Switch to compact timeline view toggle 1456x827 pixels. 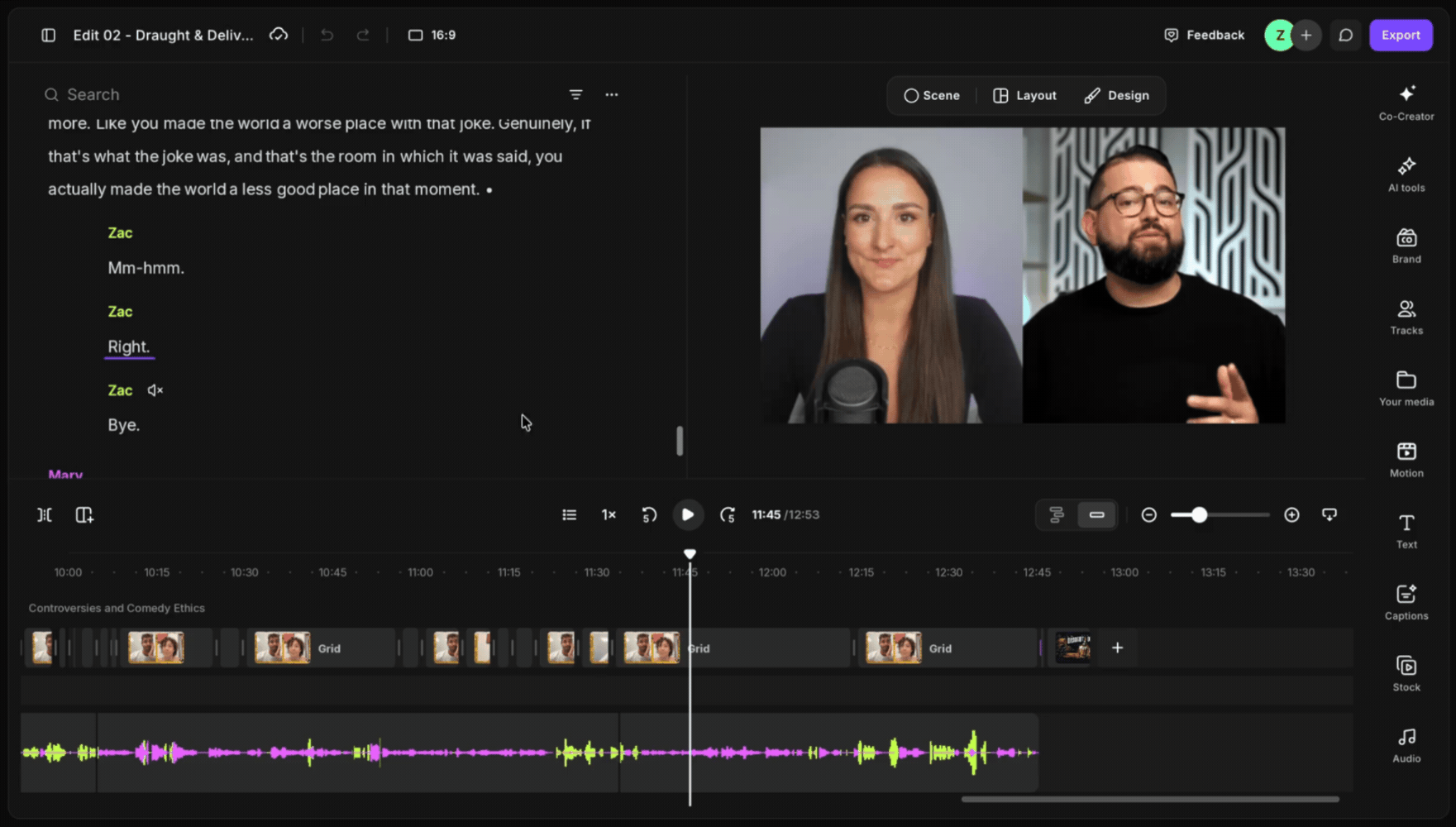pyautogui.click(x=1096, y=514)
